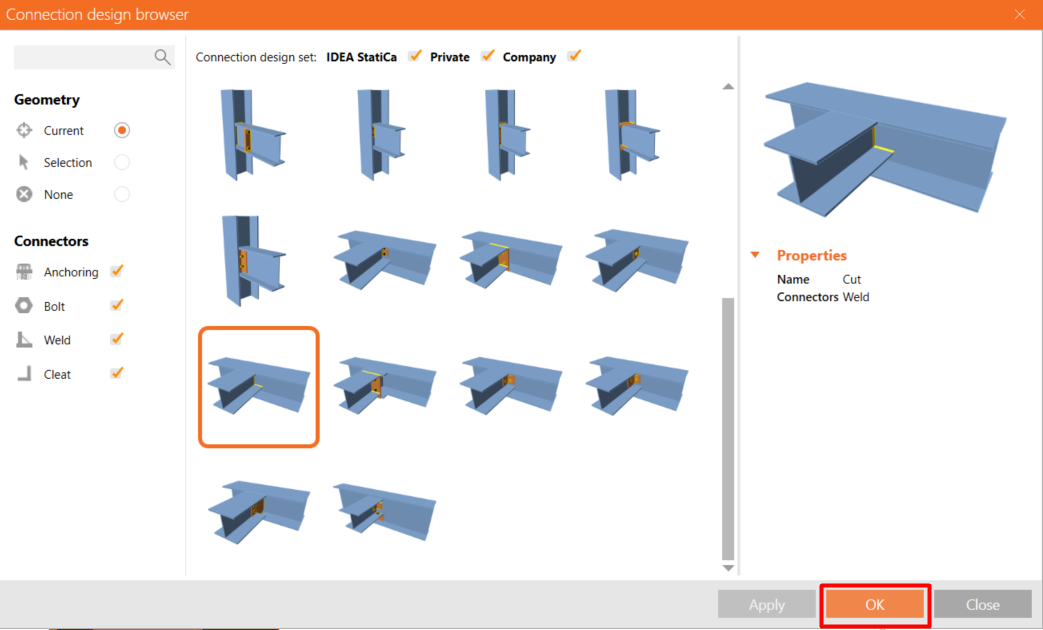
Task: Confirm with the OK button
Action: (x=875, y=605)
